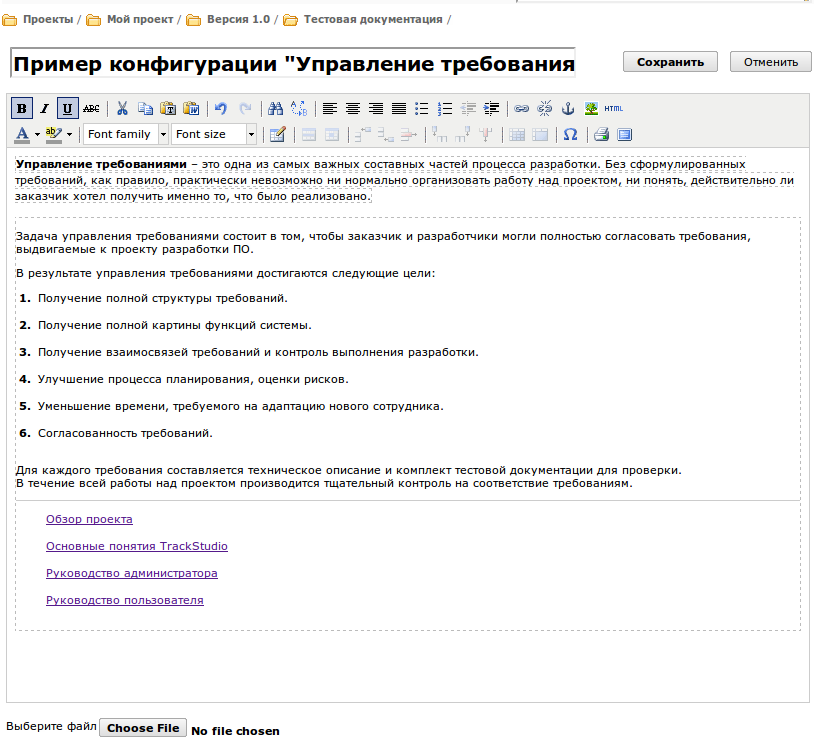This screenshot has height=747, width=817.
Task: Click the split table cells icon
Action: click(x=517, y=134)
